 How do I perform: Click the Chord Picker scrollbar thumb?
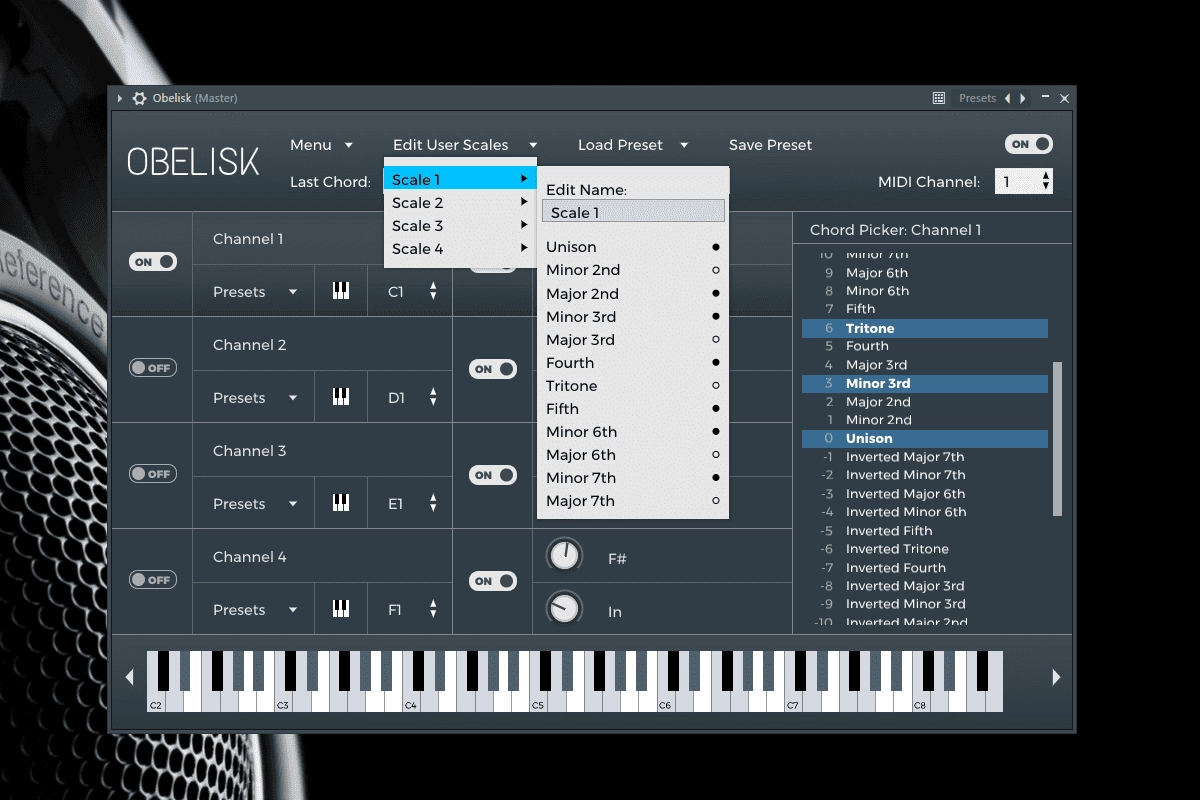tap(1057, 439)
